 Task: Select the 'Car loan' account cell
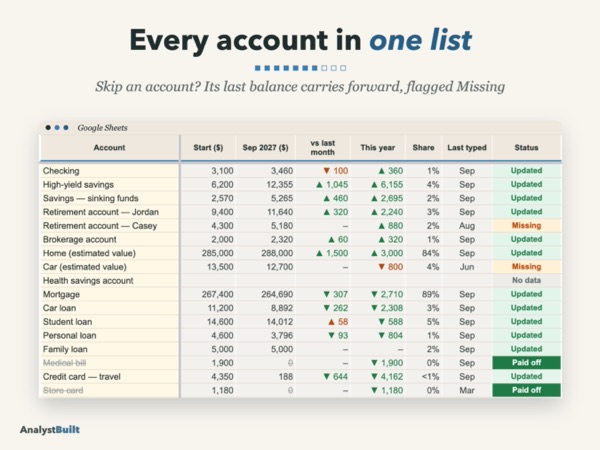(x=109, y=308)
